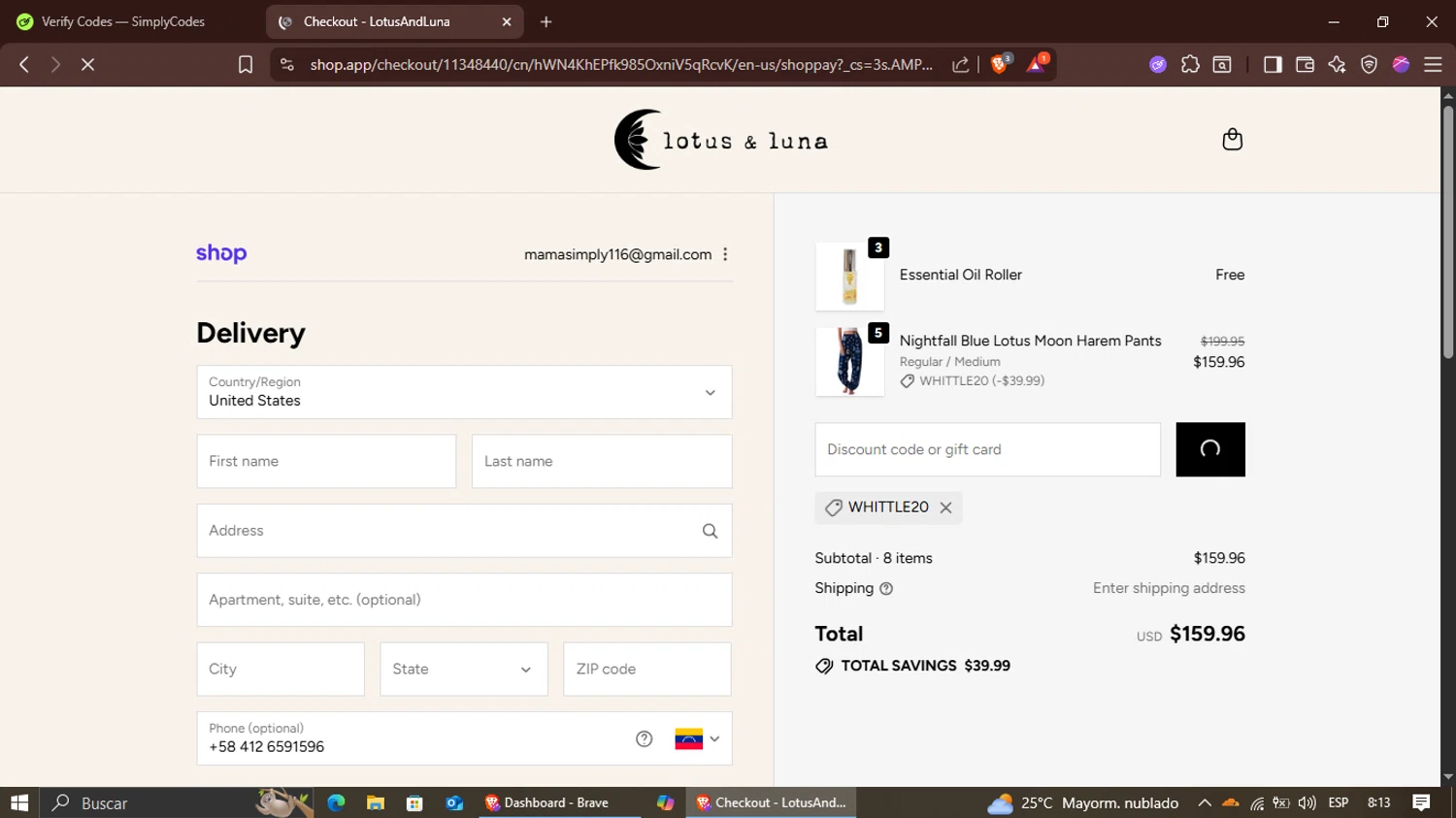Open Brave Wallet icon
This screenshot has width=1456, height=818.
coord(1305,64)
